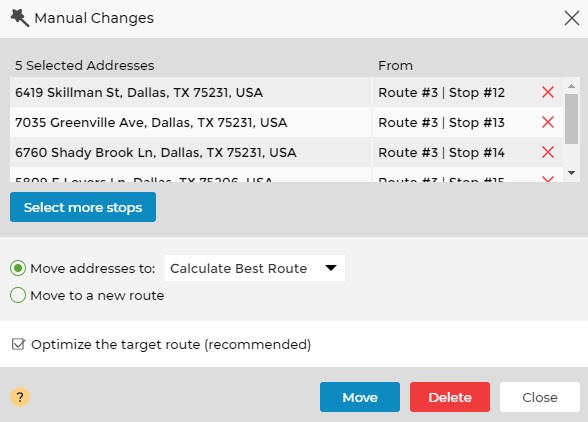This screenshot has width=588, height=422.
Task: Click the address list scroll up arrow
Action: [572, 86]
